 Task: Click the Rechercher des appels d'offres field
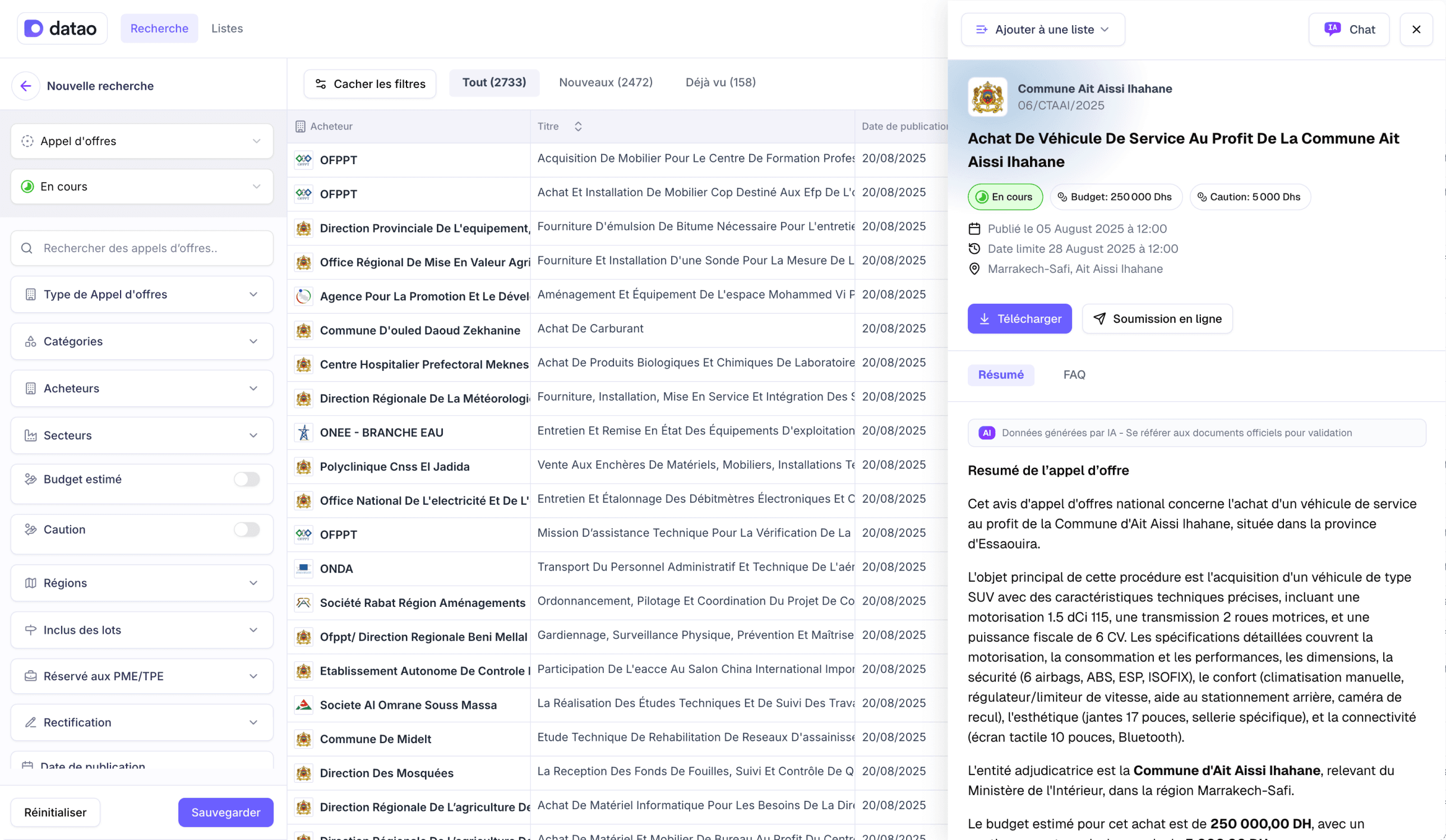[x=142, y=248]
